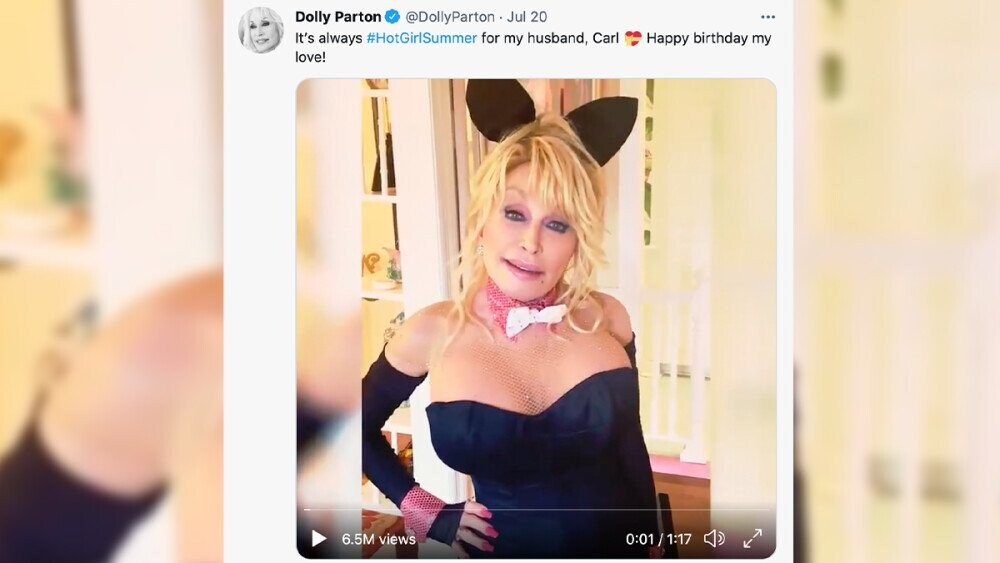This screenshot has width=1000, height=563.
Task: Click the 6.5M views counter
Action: tap(378, 539)
